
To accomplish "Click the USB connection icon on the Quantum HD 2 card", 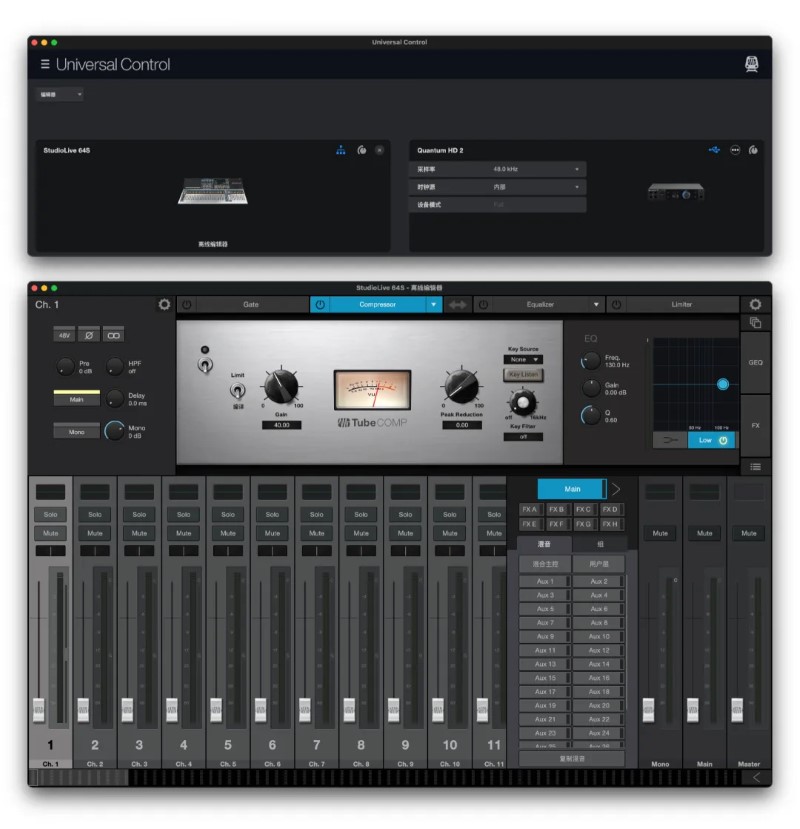I will click(714, 150).
